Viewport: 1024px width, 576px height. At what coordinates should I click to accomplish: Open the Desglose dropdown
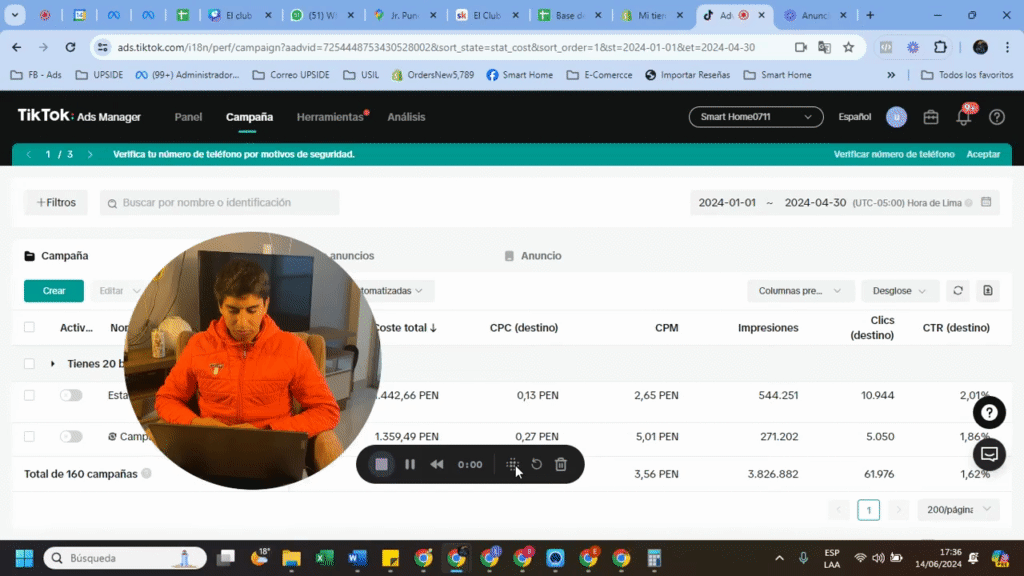896,290
